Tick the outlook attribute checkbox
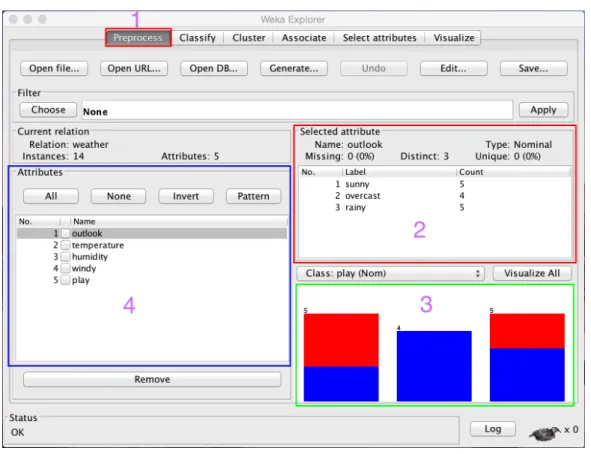Screen dimensions: 591x454 (x=66, y=234)
